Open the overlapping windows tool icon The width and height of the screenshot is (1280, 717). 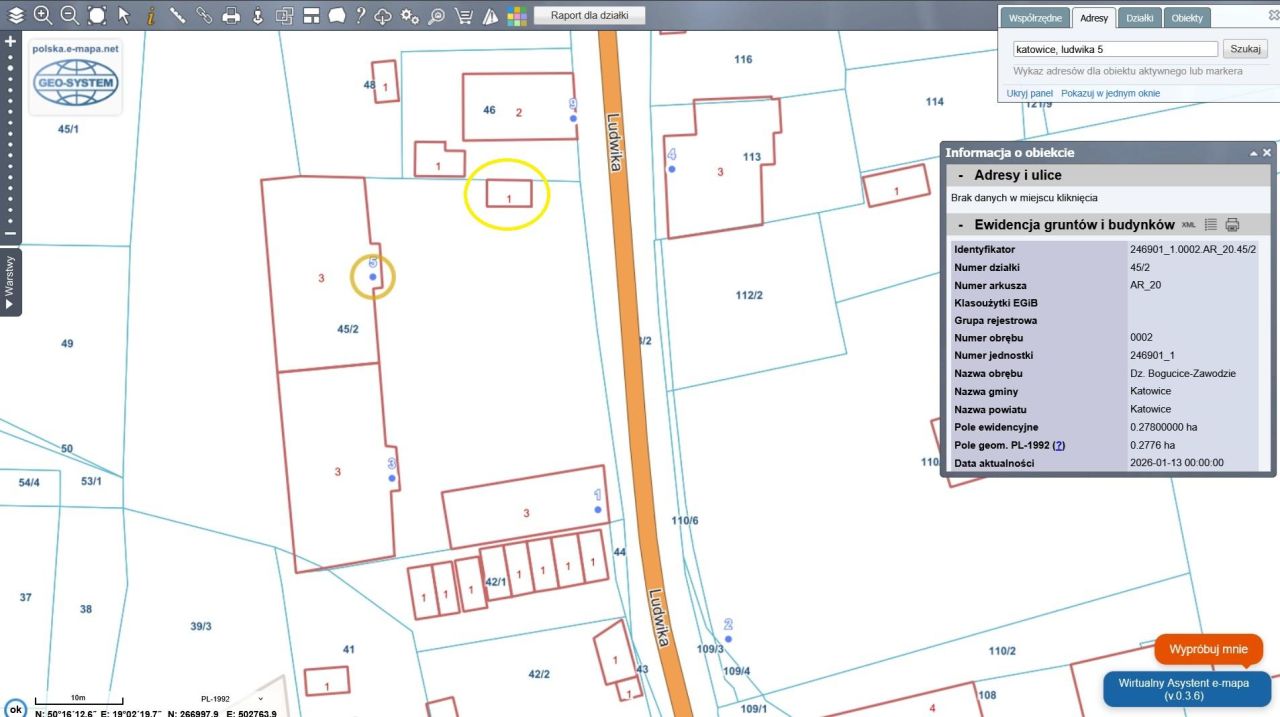(x=284, y=15)
